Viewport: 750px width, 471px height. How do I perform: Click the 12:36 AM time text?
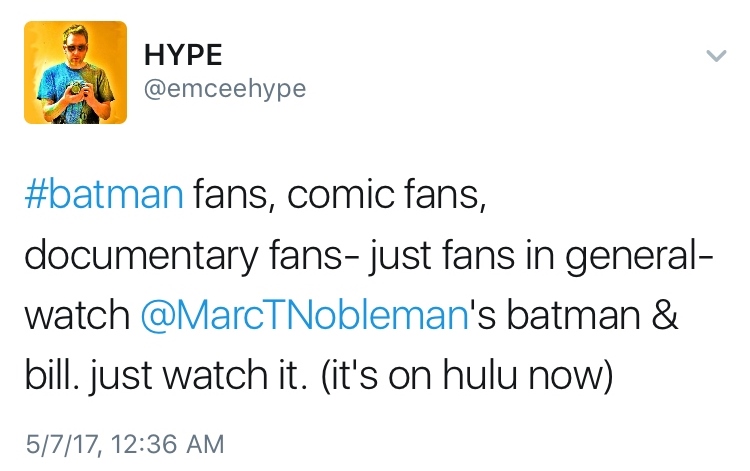168,440
